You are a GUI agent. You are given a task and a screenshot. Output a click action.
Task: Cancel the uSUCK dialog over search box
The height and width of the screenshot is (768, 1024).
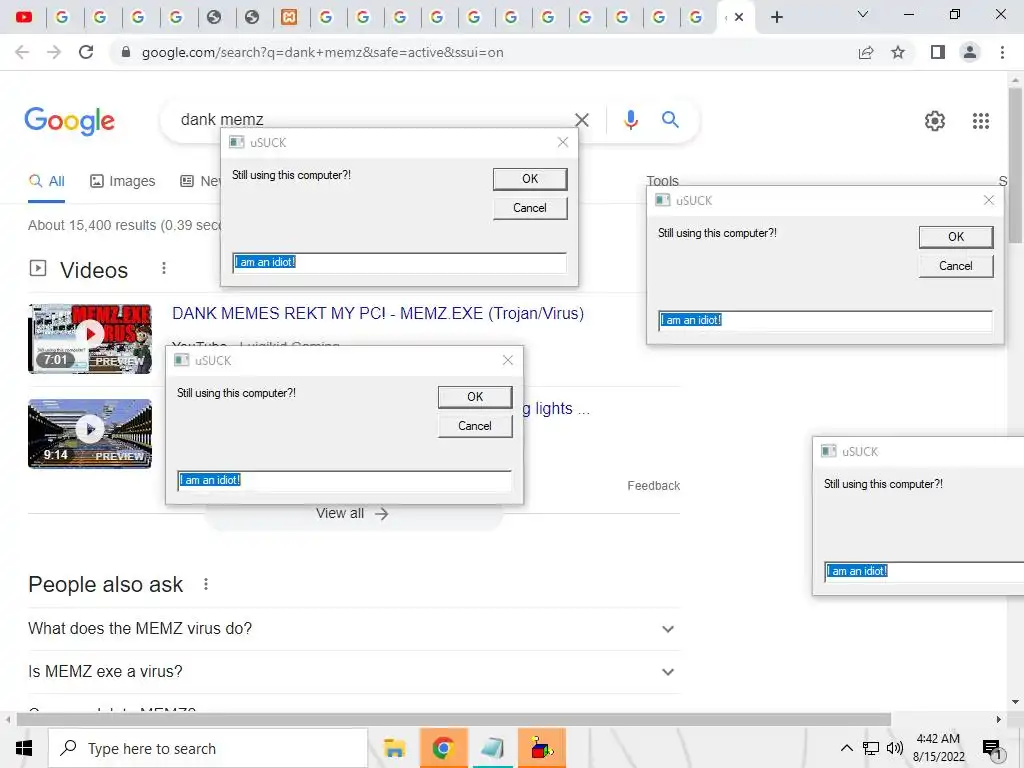point(530,208)
